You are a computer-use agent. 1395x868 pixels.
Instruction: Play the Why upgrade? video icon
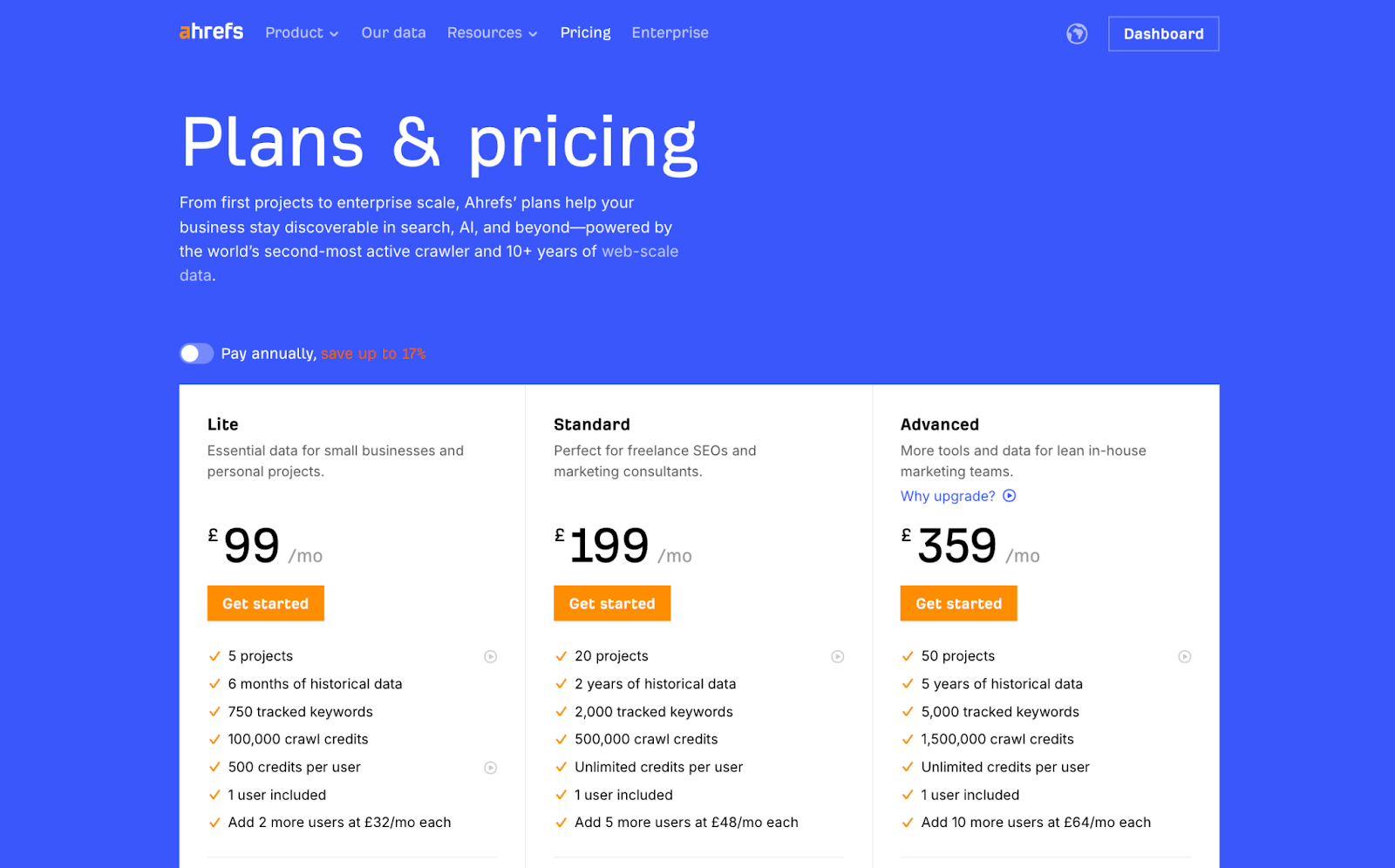pyautogui.click(x=1010, y=495)
